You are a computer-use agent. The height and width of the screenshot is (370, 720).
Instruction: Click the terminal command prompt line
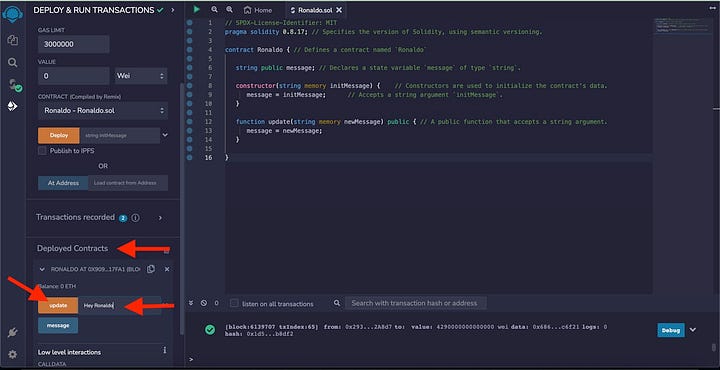pos(450,359)
